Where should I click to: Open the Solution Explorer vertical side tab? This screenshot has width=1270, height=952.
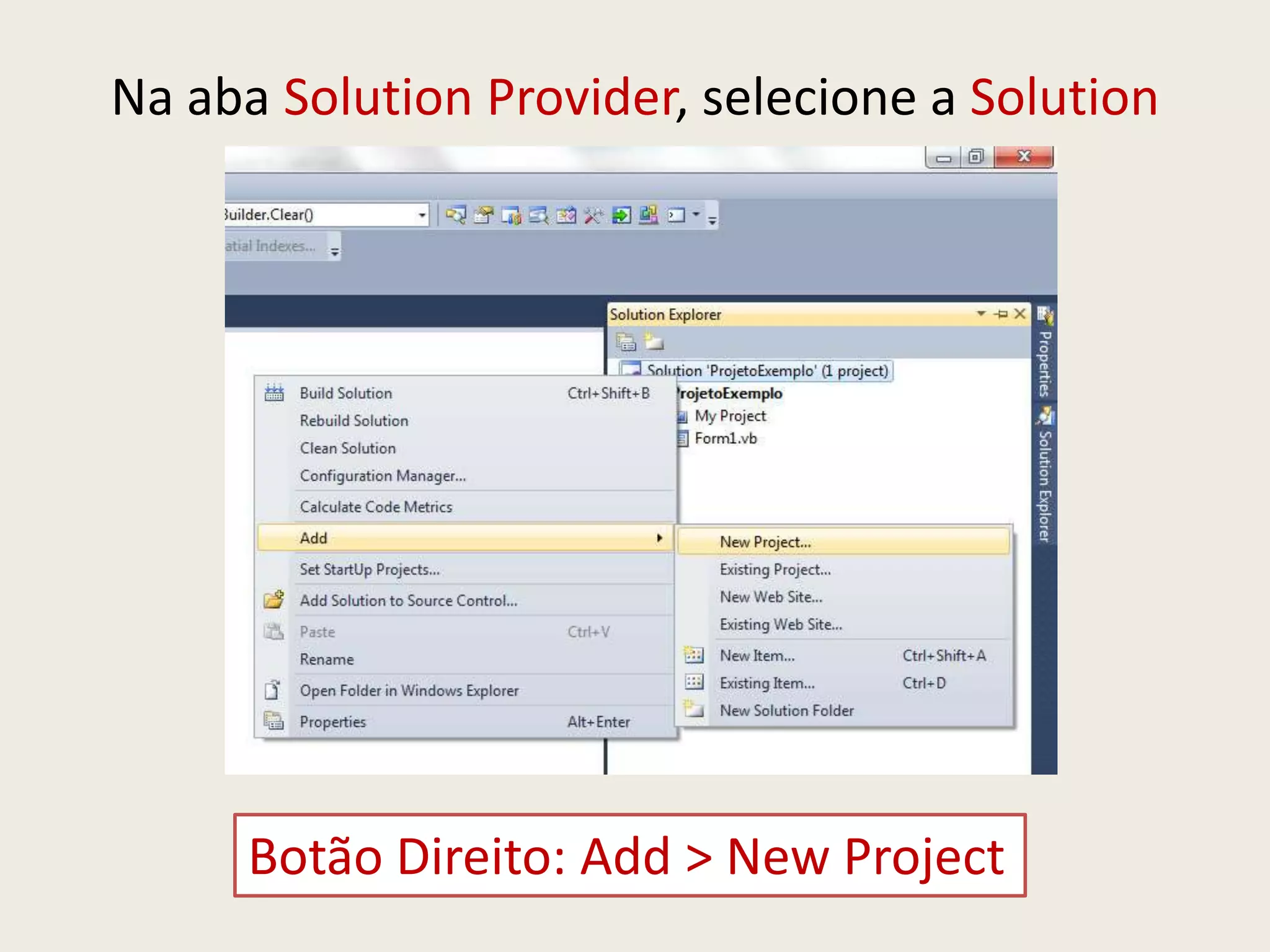pyautogui.click(x=1045, y=475)
